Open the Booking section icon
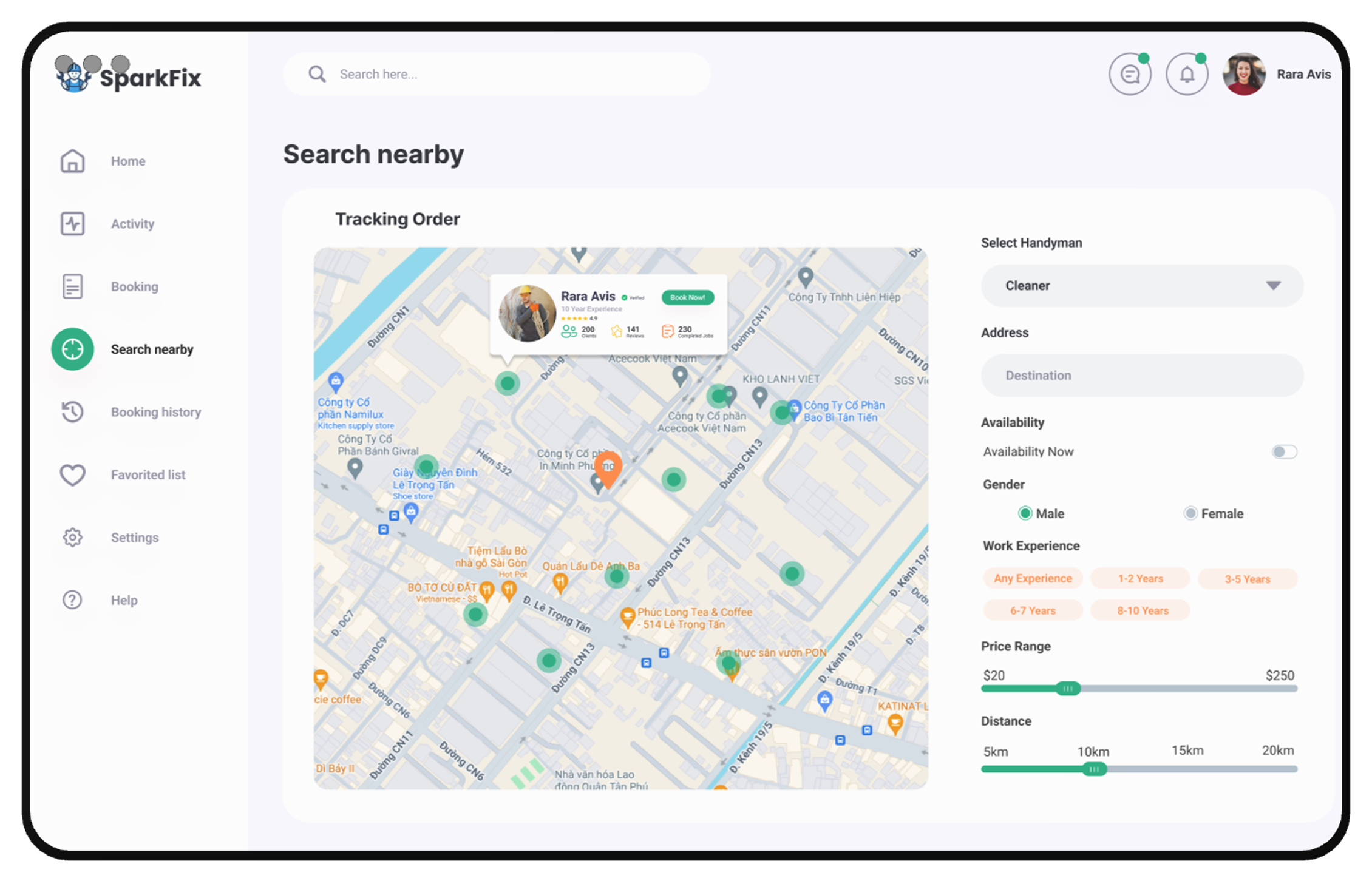This screenshot has width=1372, height=881. (72, 286)
